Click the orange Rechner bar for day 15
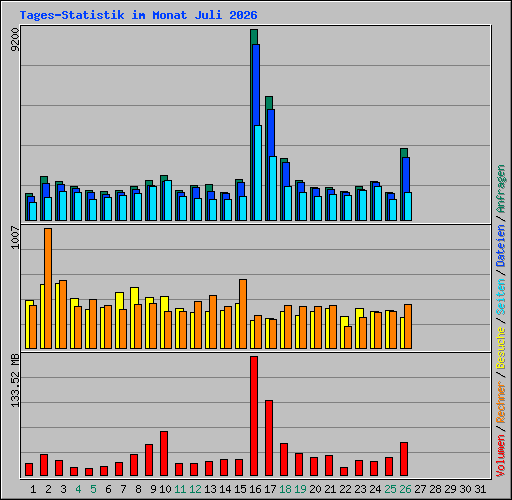The width and height of the screenshot is (512, 500). (x=243, y=314)
